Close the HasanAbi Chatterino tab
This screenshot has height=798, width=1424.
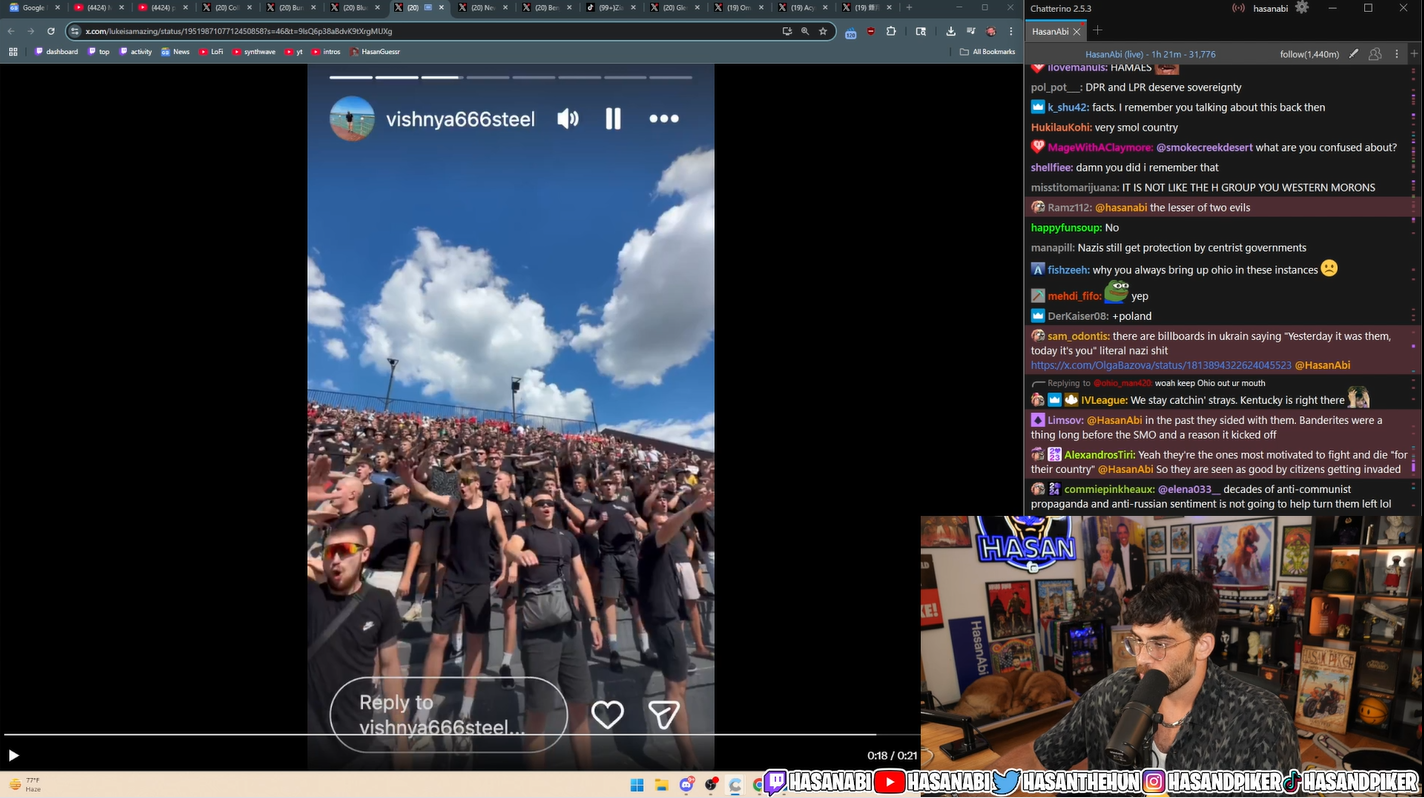1076,31
